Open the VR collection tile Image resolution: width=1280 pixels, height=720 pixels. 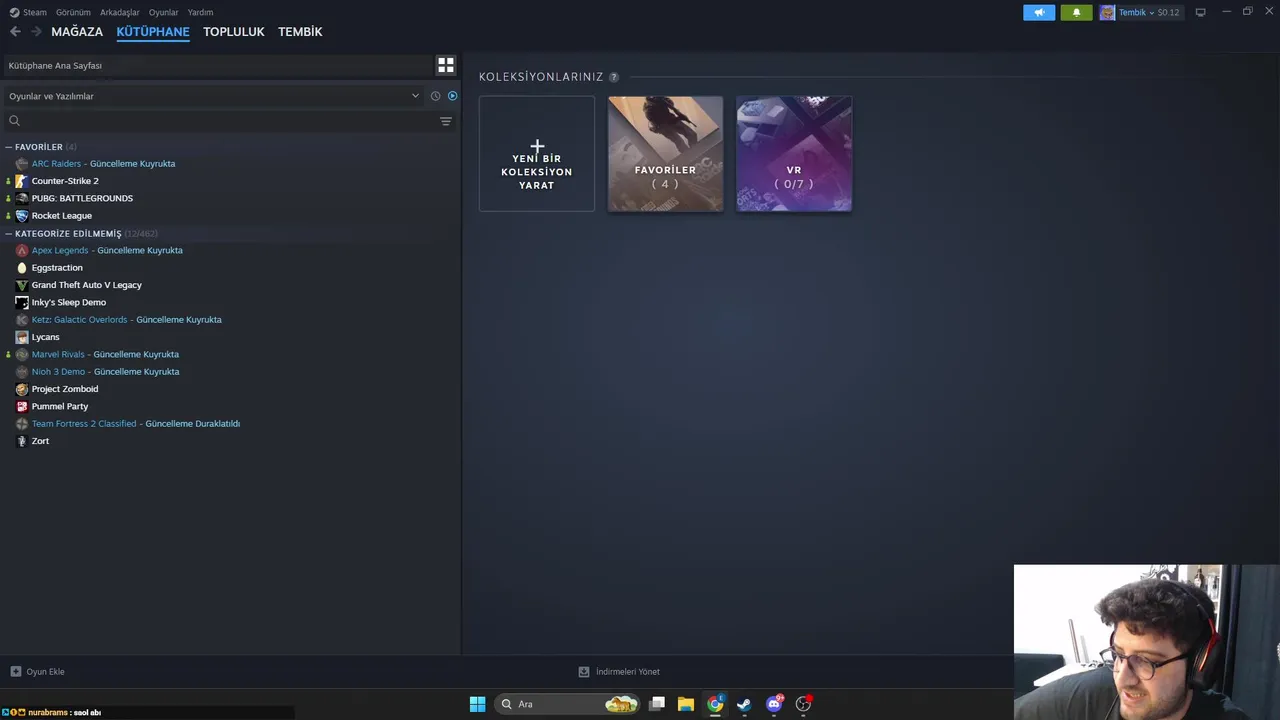[794, 154]
